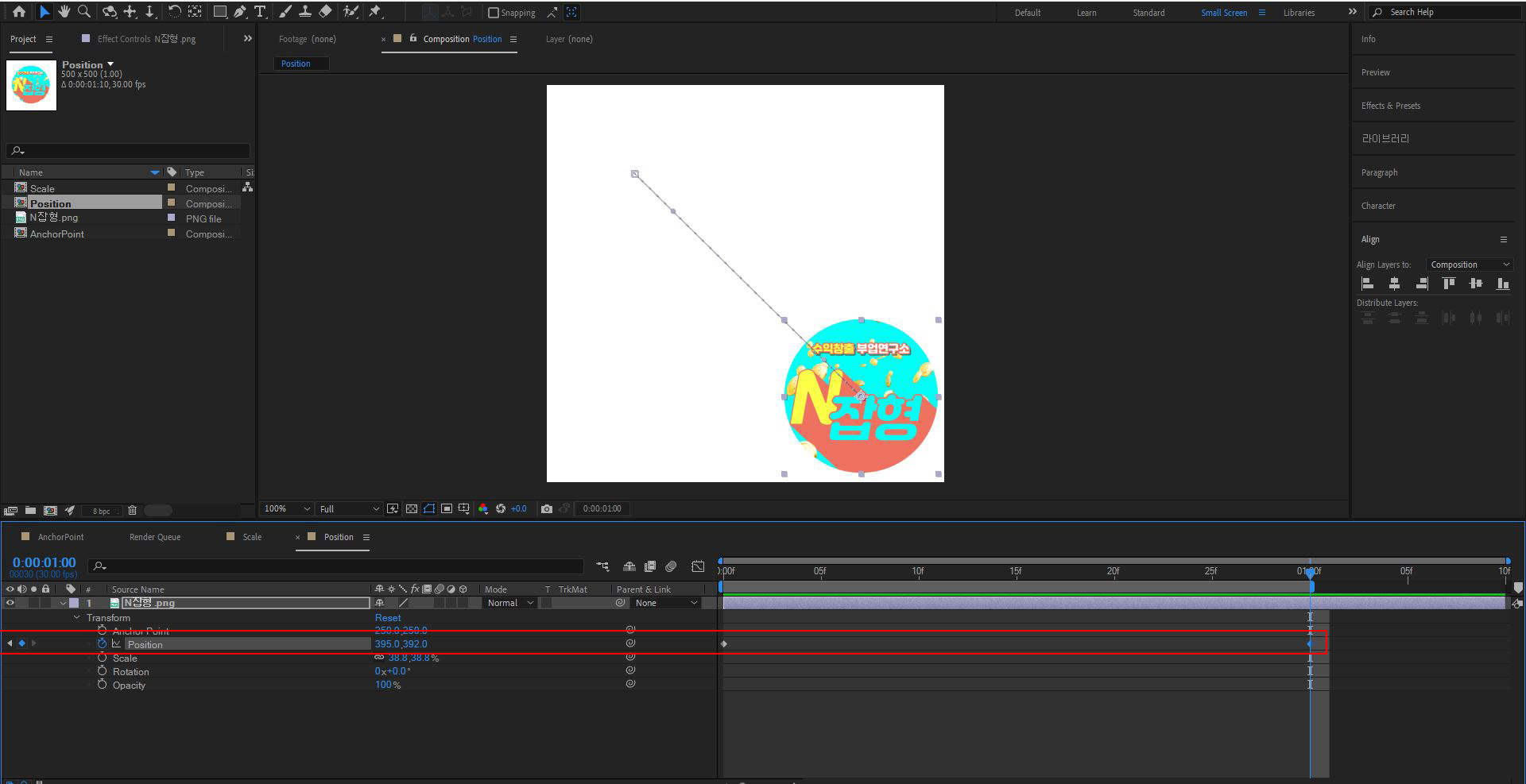
Task: Select the Type tool
Action: (x=259, y=12)
